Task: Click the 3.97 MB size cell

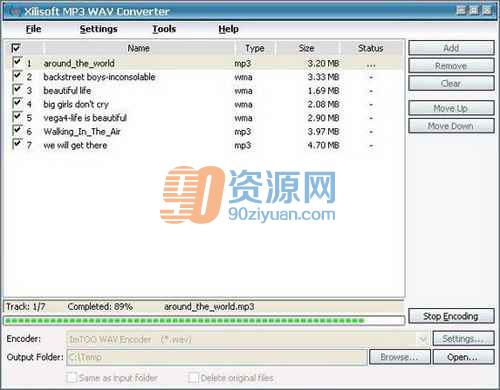Action: point(323,132)
